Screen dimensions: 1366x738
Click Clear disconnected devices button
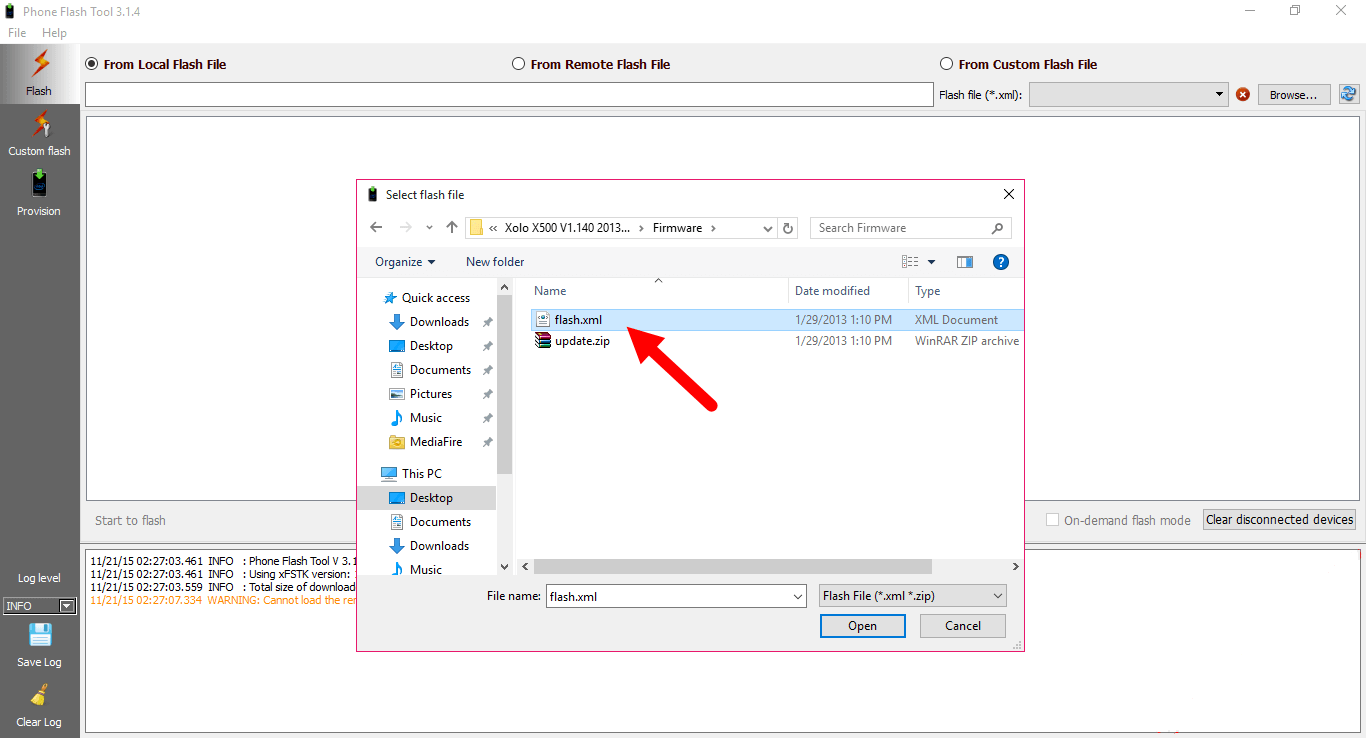pyautogui.click(x=1280, y=520)
